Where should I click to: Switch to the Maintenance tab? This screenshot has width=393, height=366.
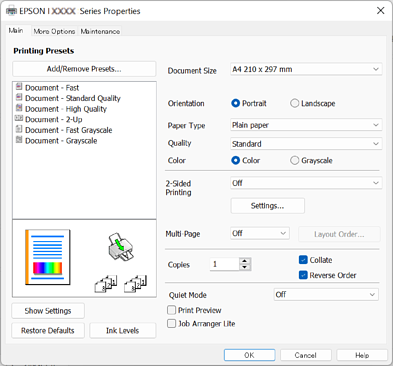(x=100, y=31)
